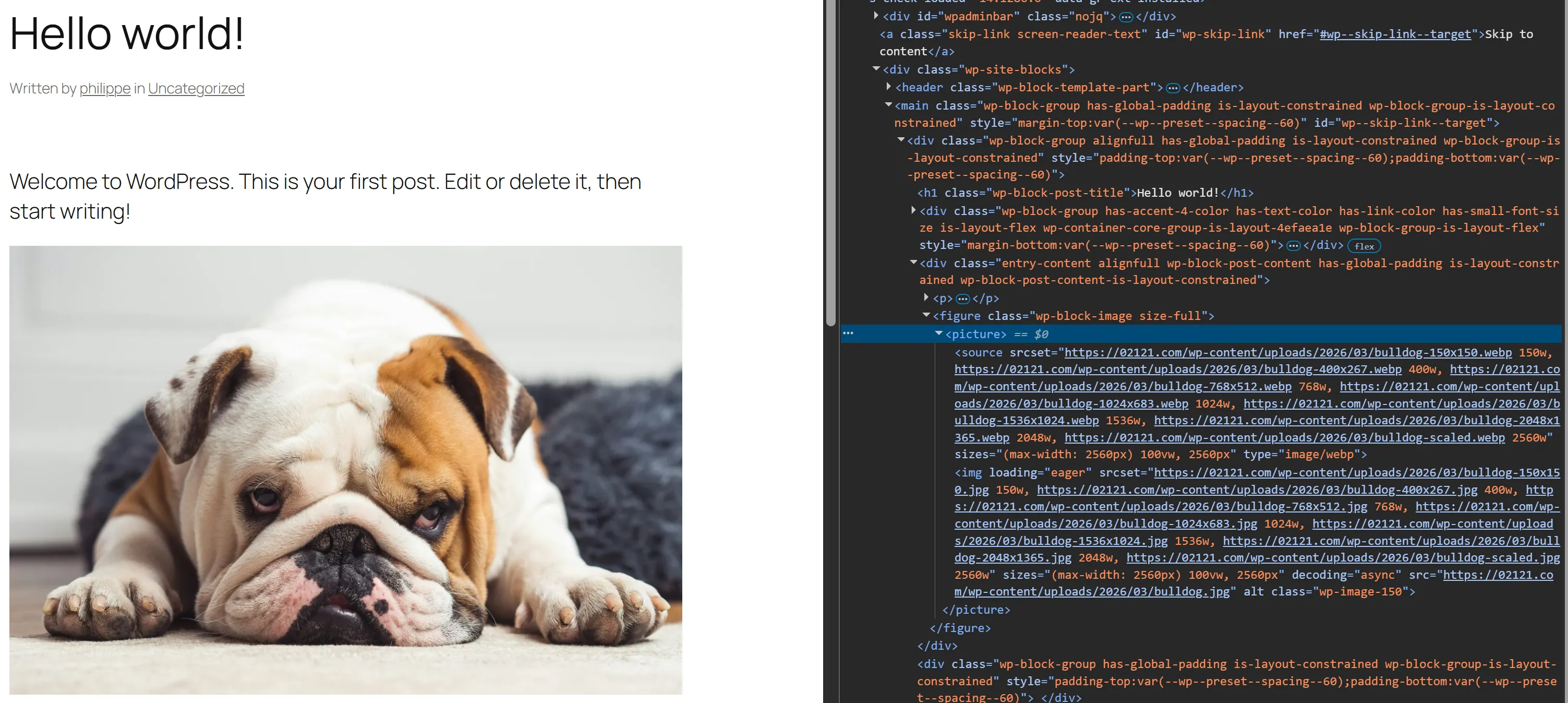Expand the collapsed p element
The width and height of the screenshot is (1568, 703).
pyautogui.click(x=926, y=297)
